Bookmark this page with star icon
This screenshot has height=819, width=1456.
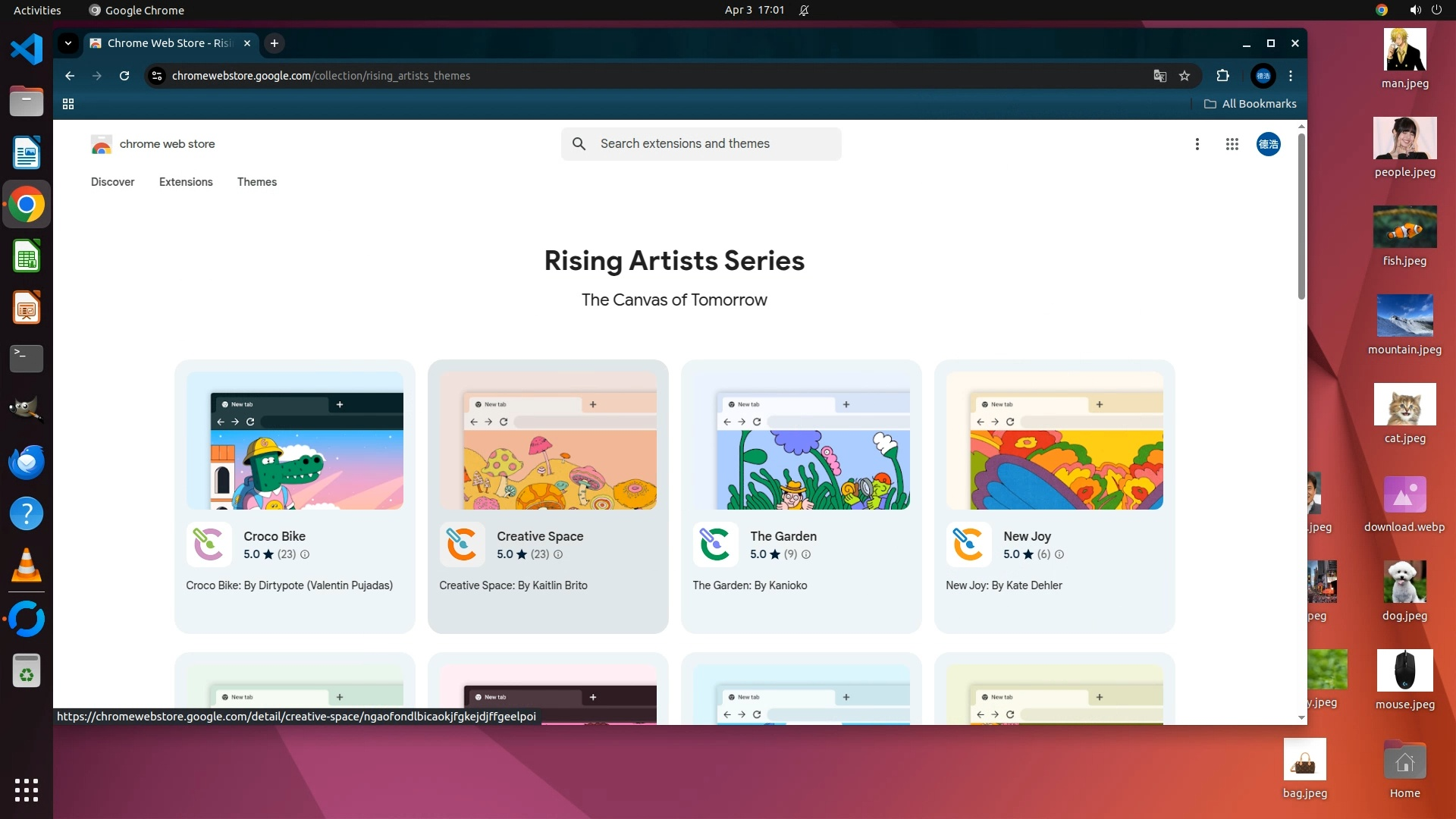[x=1185, y=76]
